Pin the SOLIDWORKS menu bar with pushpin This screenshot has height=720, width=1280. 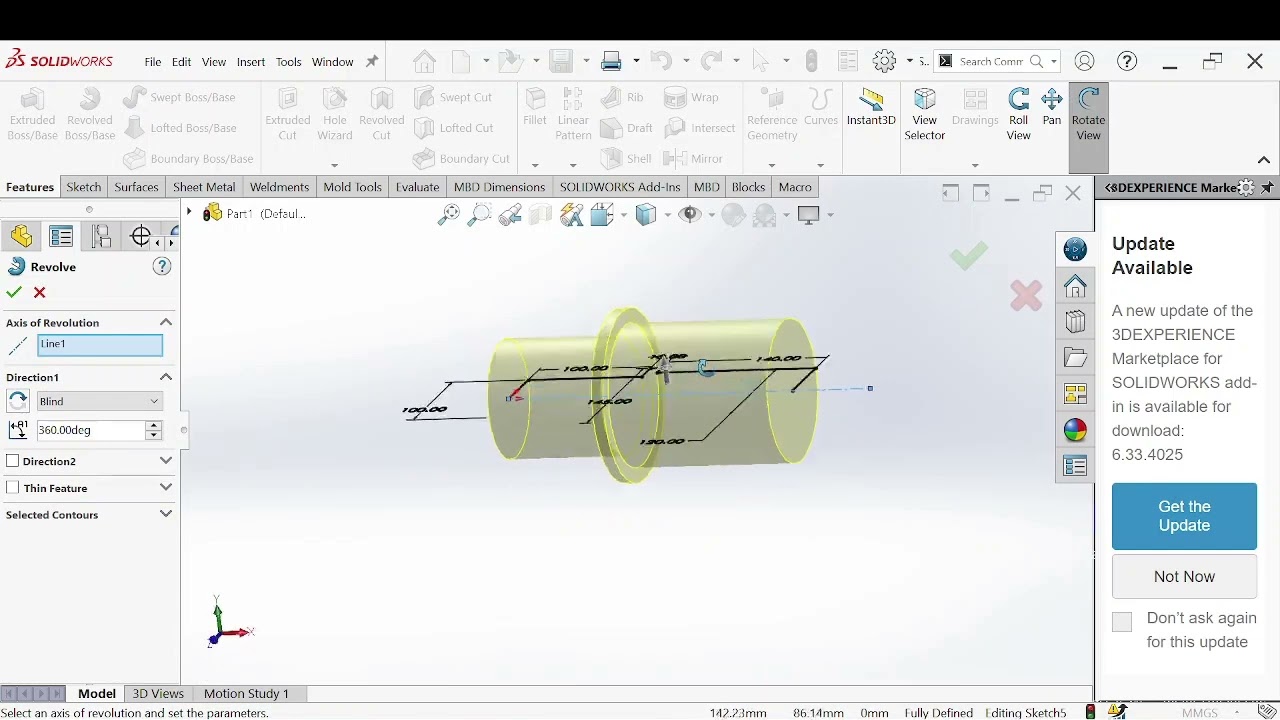pyautogui.click(x=372, y=61)
